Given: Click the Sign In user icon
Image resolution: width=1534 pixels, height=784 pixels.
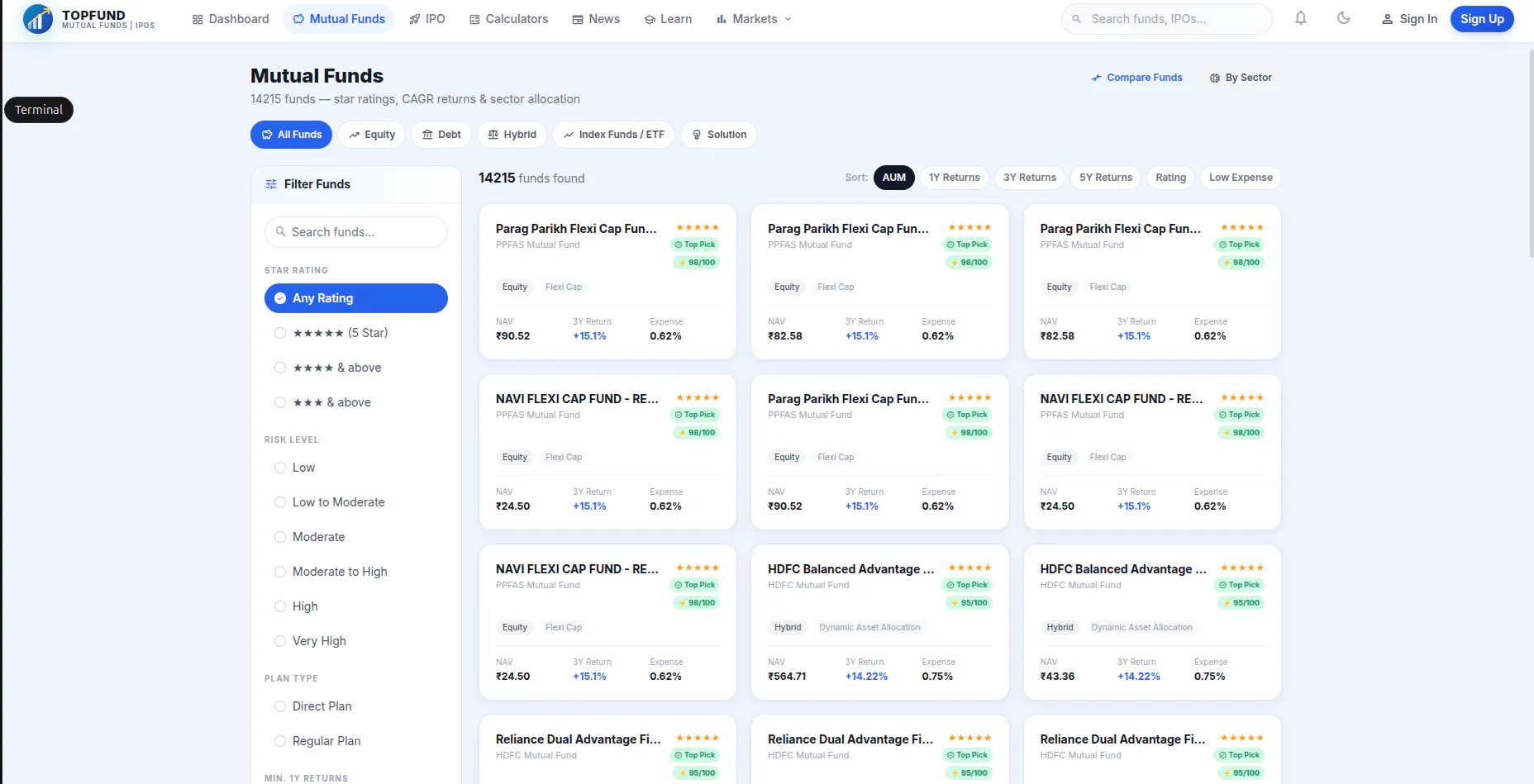Looking at the screenshot, I should (x=1388, y=19).
